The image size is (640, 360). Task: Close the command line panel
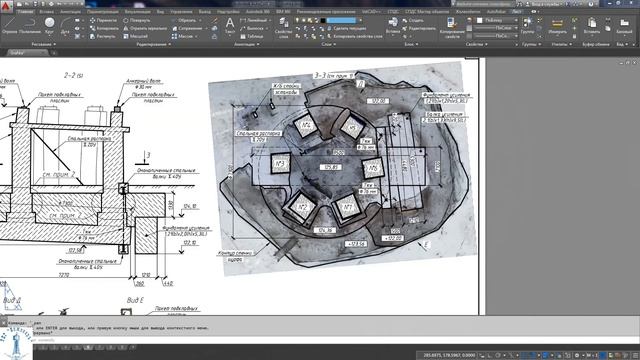pyautogui.click(x=3, y=322)
